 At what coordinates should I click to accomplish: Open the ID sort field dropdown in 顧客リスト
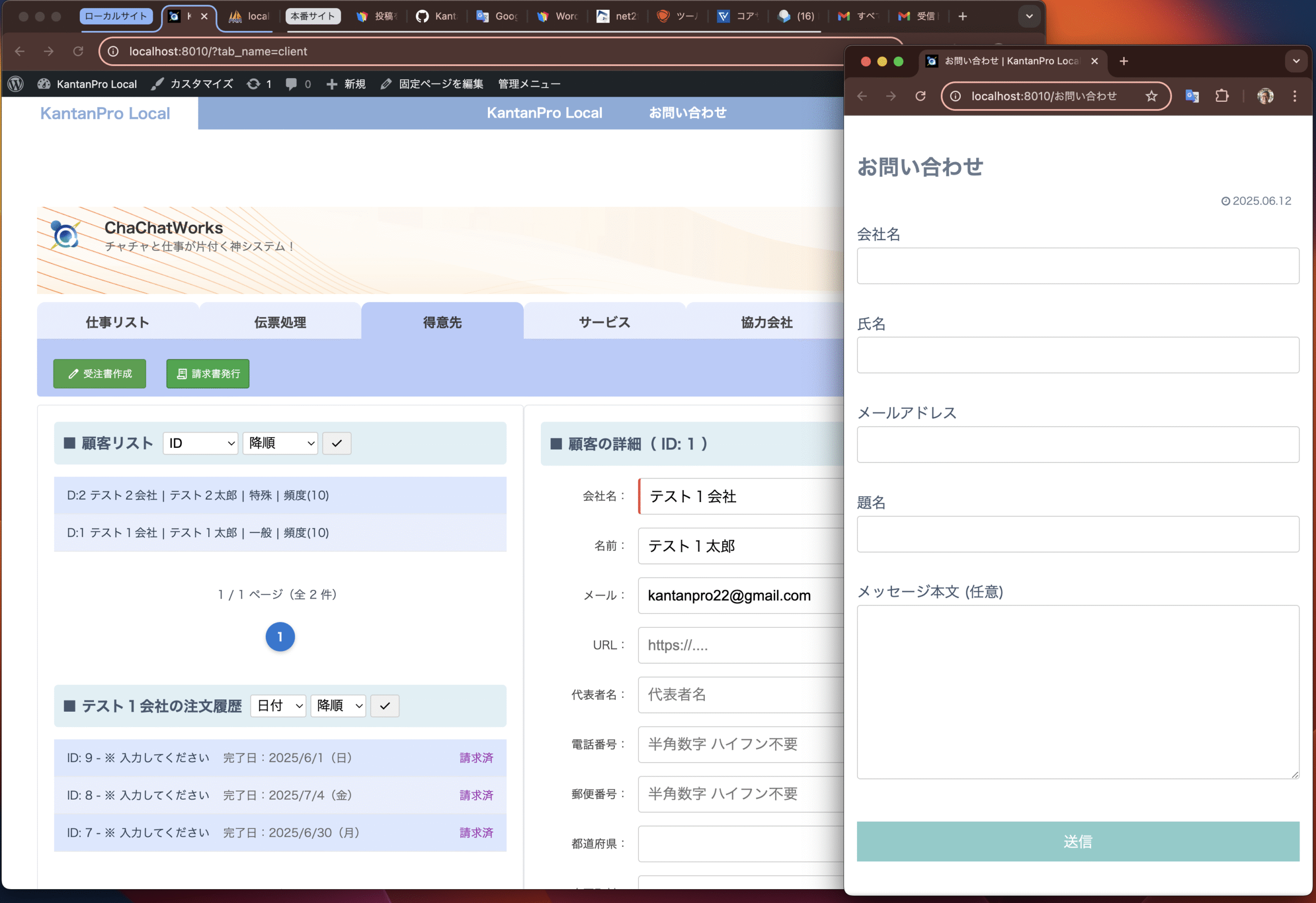pyautogui.click(x=200, y=443)
